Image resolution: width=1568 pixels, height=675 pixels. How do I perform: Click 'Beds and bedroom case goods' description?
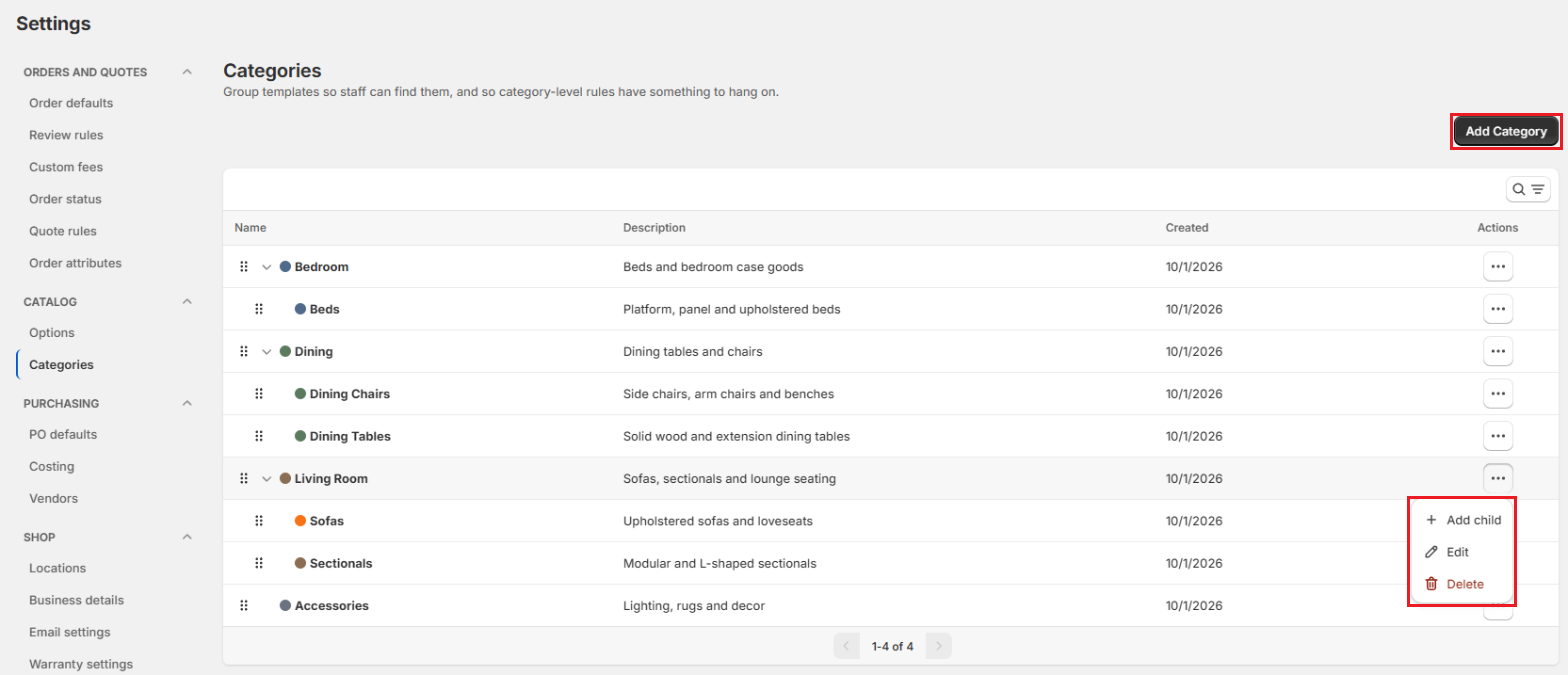point(713,267)
